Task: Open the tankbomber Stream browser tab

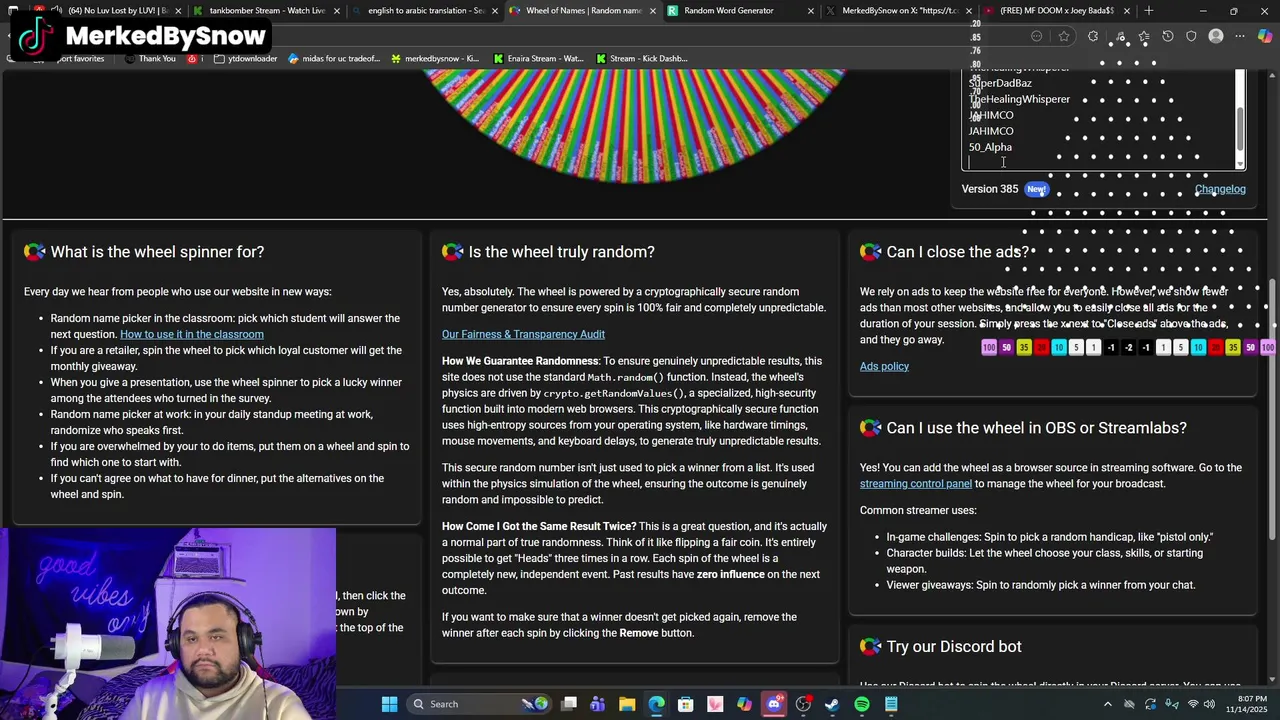Action: [267, 11]
